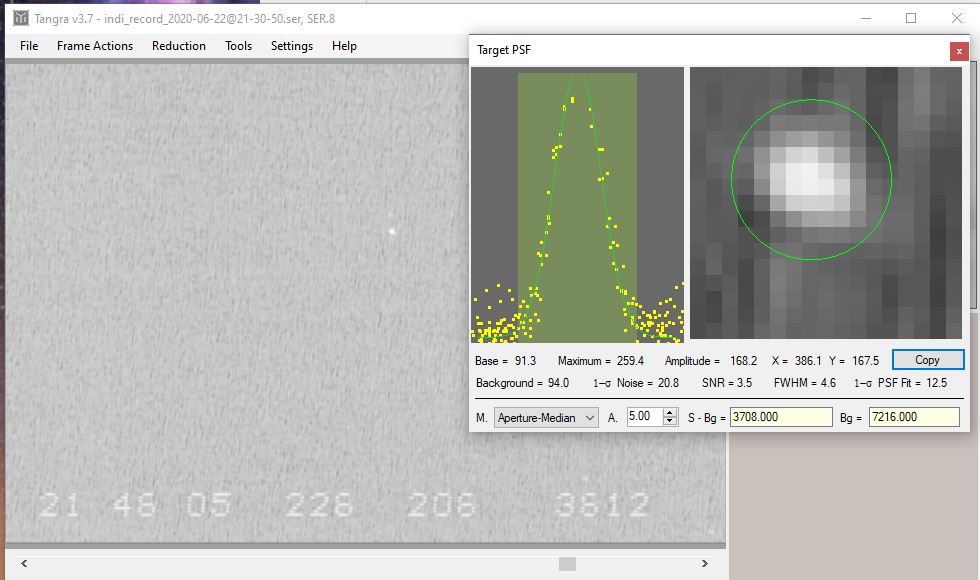Open the Settings menu
This screenshot has height=580, width=980.
click(x=292, y=46)
